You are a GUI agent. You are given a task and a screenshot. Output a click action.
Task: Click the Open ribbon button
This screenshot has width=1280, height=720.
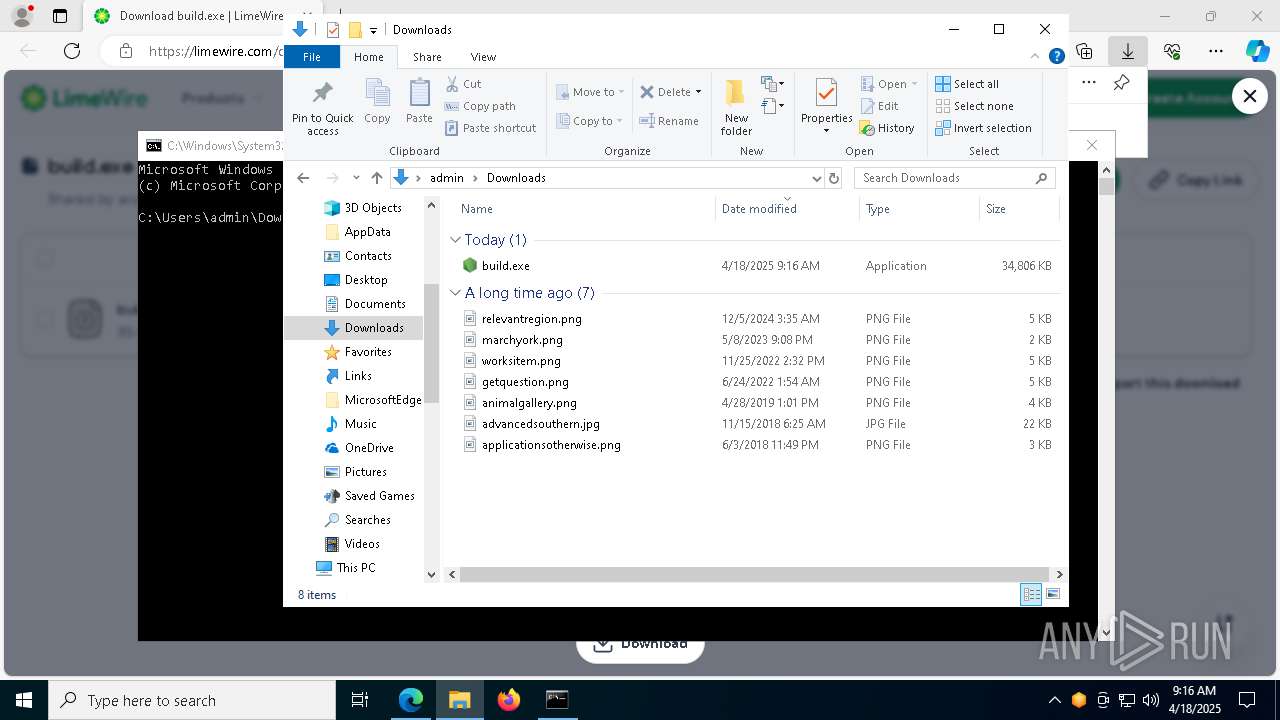[883, 84]
